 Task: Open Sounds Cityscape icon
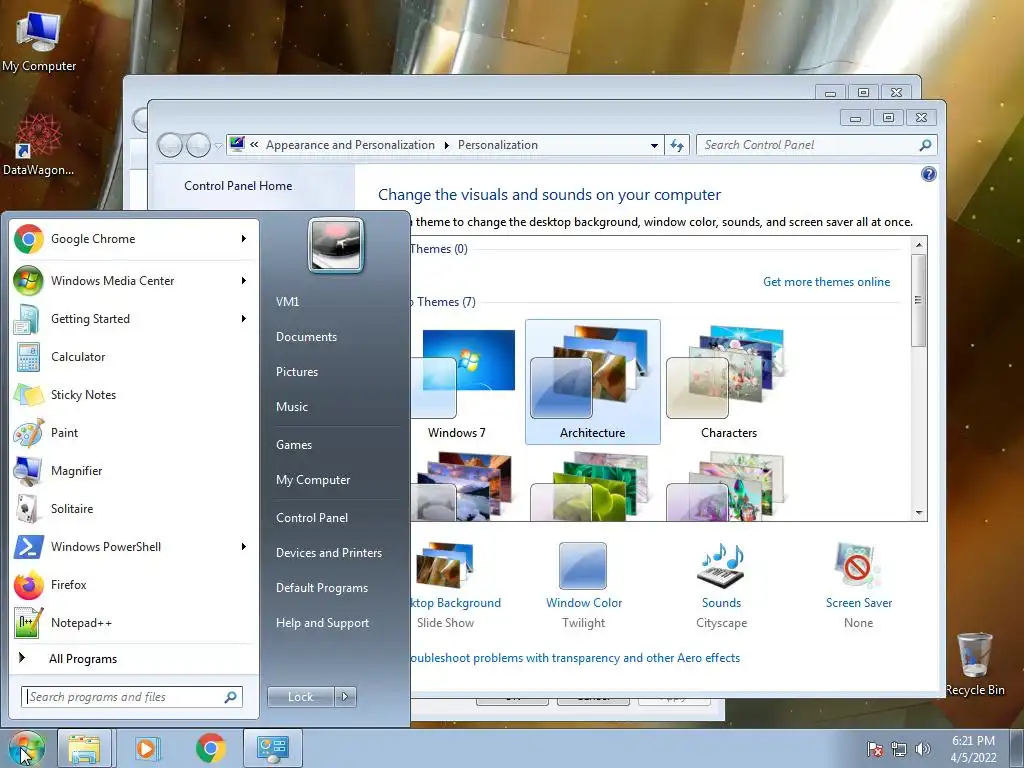pyautogui.click(x=721, y=566)
